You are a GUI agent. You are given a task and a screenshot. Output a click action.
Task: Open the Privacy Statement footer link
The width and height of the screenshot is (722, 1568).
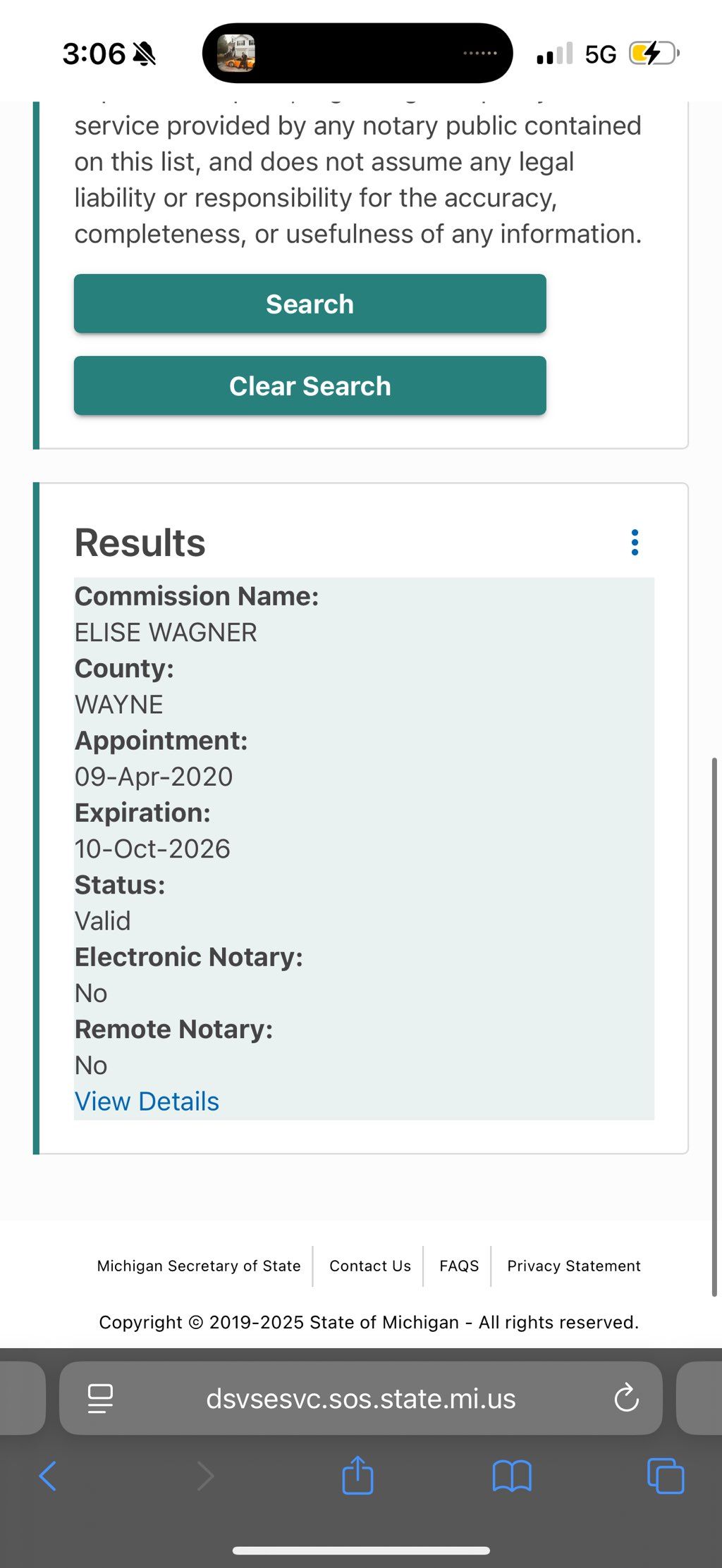point(574,1266)
